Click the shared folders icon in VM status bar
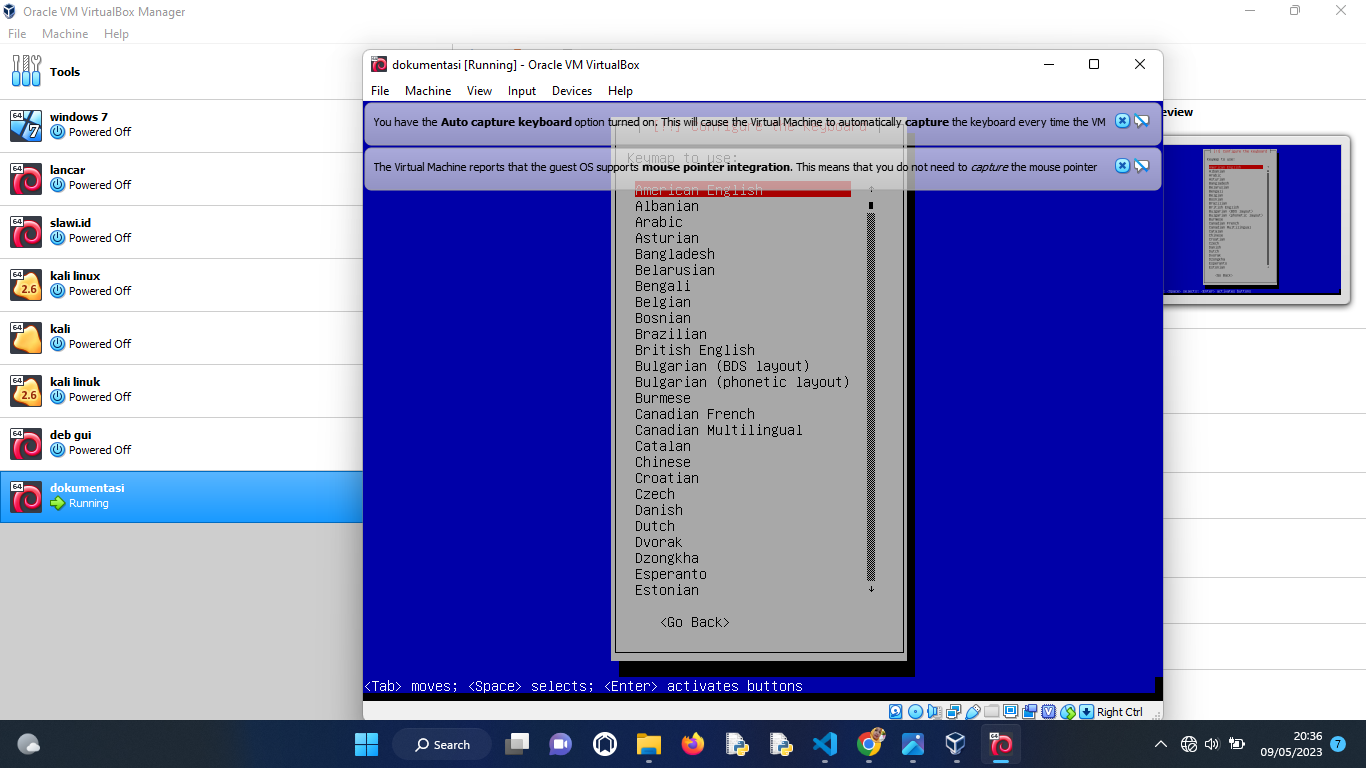 [x=992, y=712]
